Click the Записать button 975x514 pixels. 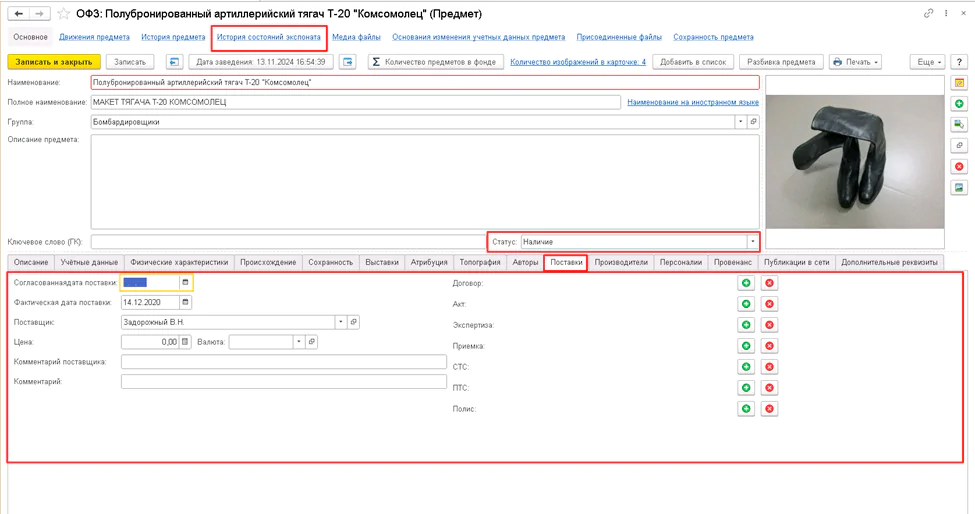tap(129, 62)
